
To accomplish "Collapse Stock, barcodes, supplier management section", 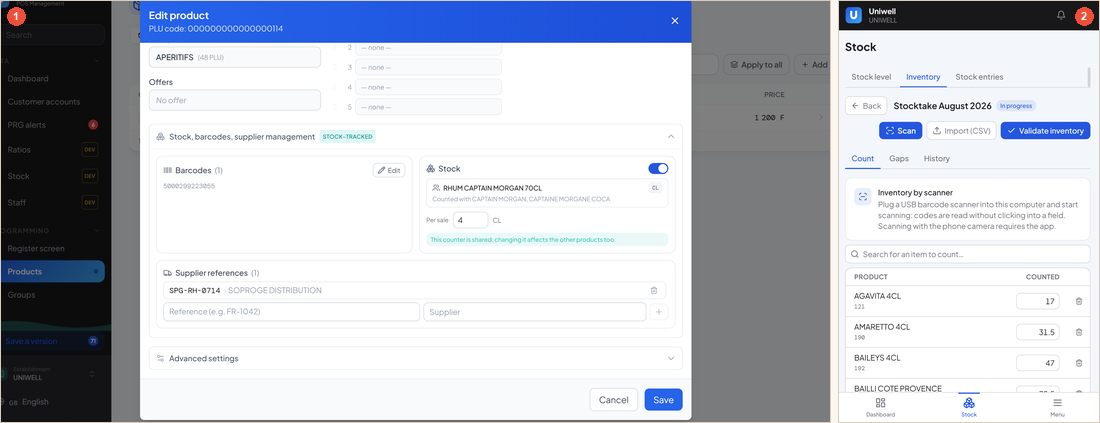I will point(671,137).
